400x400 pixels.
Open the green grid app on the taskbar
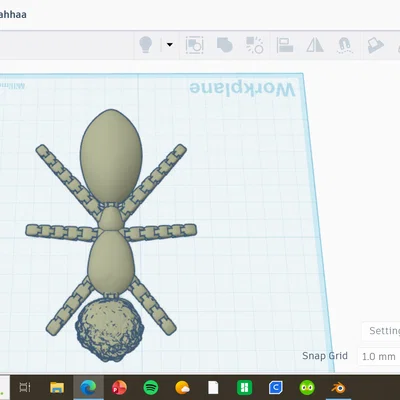[244, 388]
